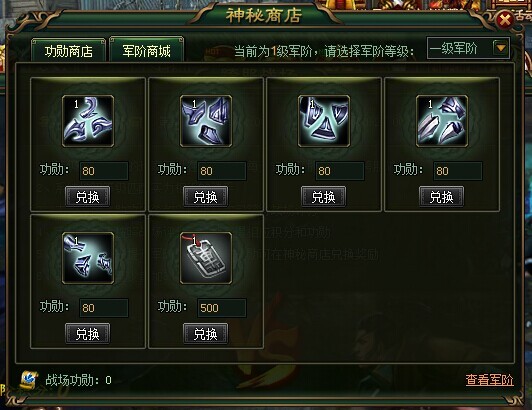Click the battlefield merit scroll icon
The image size is (532, 410).
point(28,380)
